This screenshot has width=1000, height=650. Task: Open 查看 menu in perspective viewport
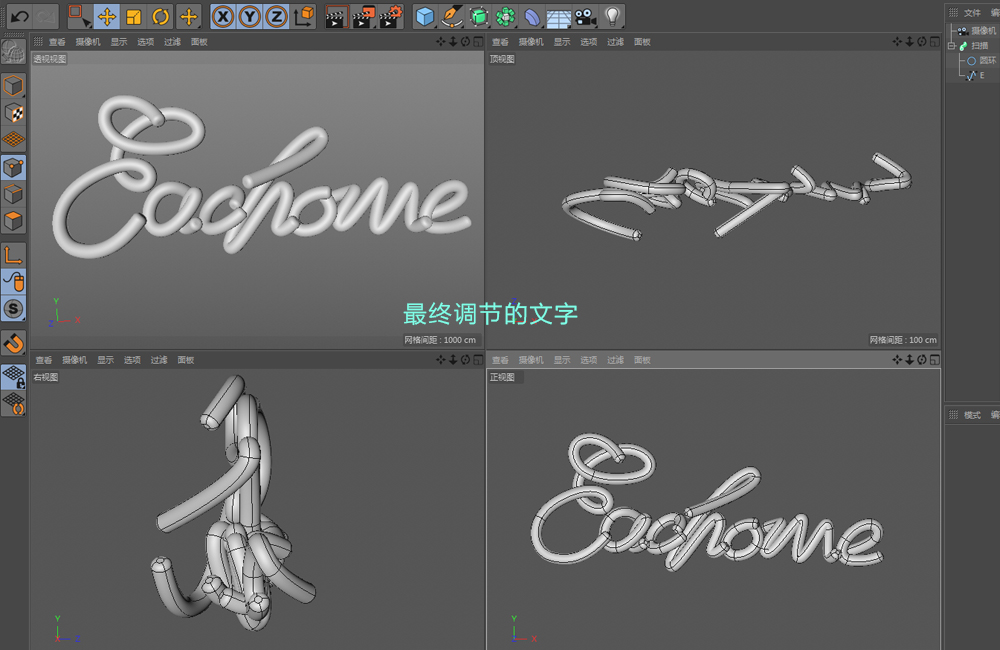57,41
